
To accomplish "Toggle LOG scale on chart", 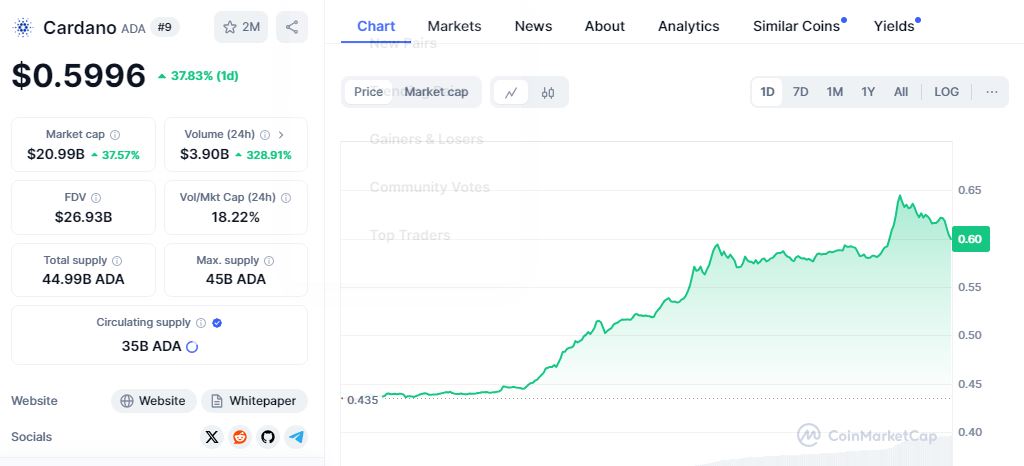I will (x=946, y=92).
